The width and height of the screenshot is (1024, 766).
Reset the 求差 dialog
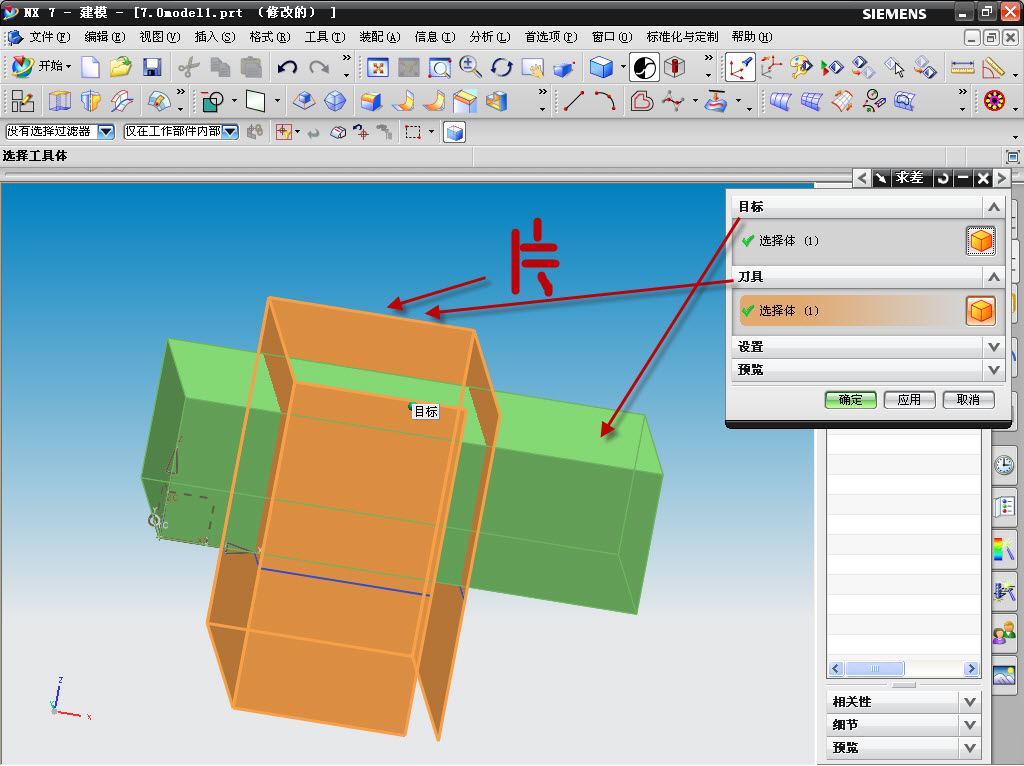(942, 178)
